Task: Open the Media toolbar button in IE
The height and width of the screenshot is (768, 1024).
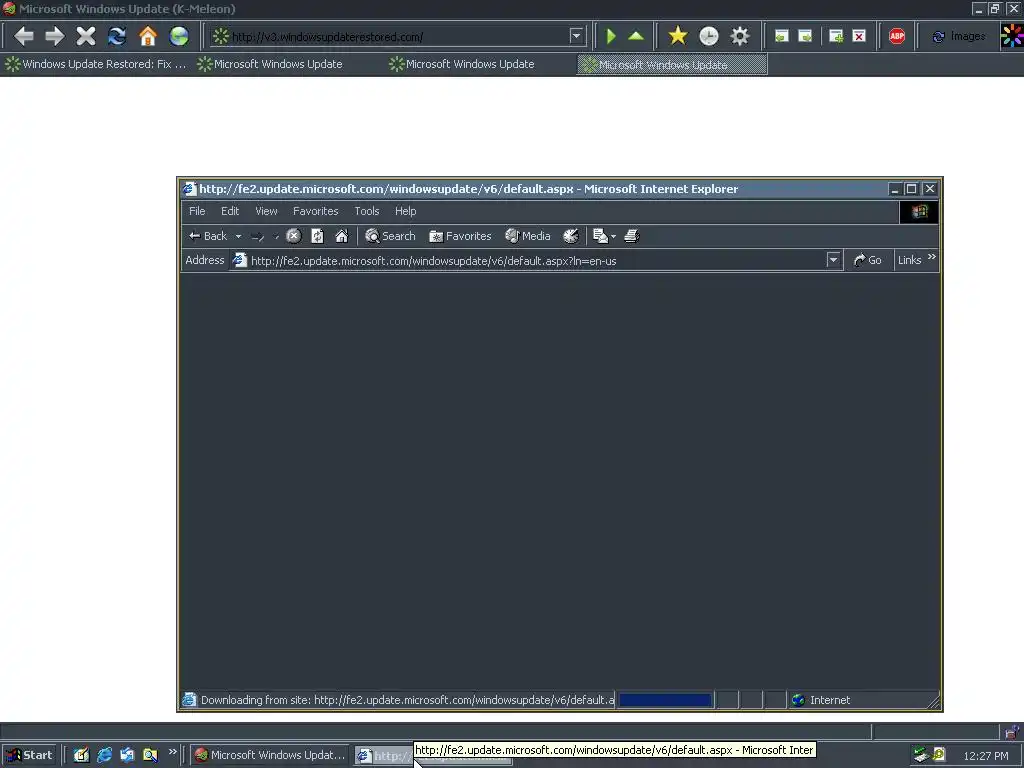Action: click(x=528, y=236)
